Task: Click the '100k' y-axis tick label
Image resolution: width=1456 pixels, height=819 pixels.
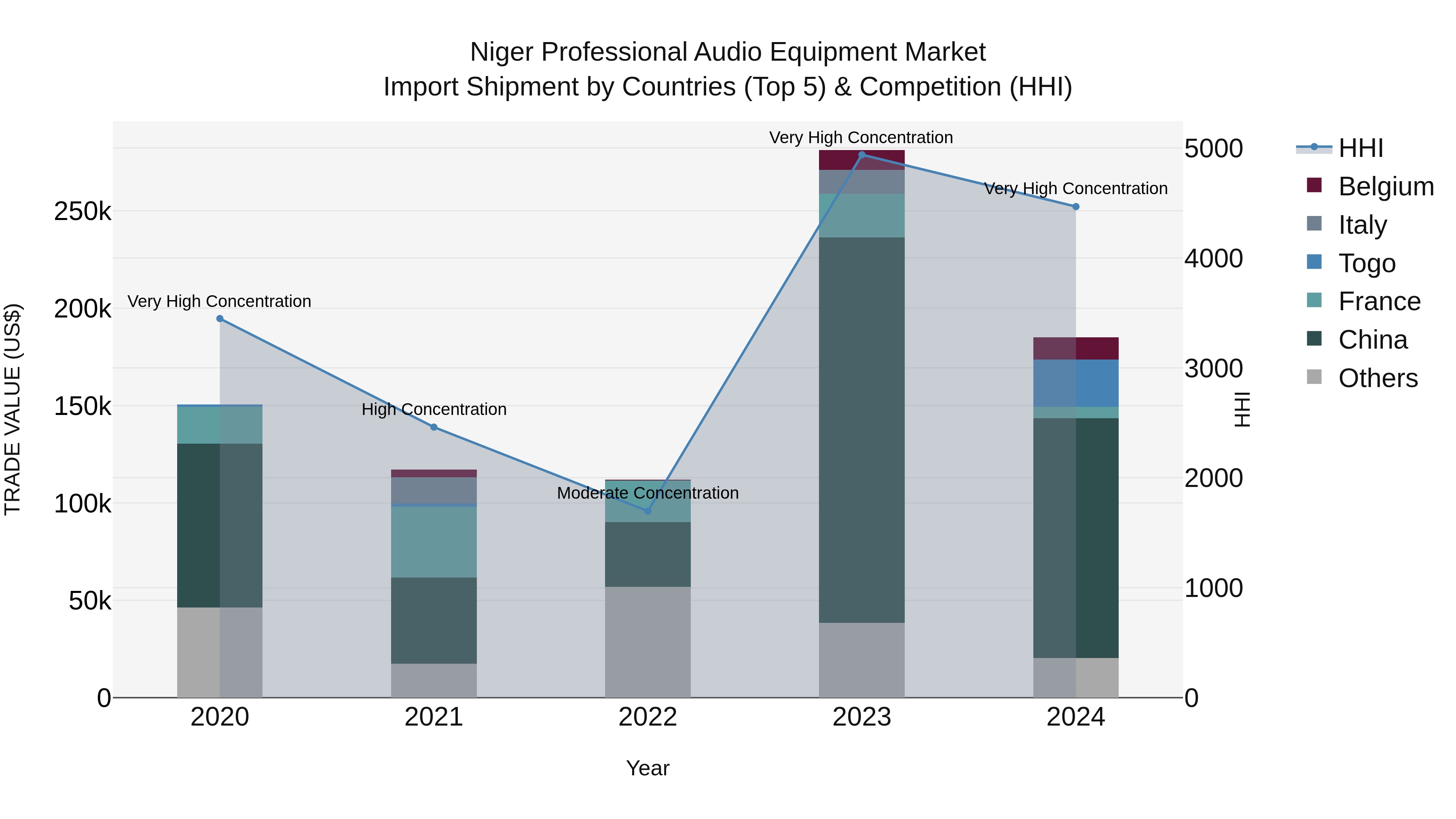Action: 83,503
